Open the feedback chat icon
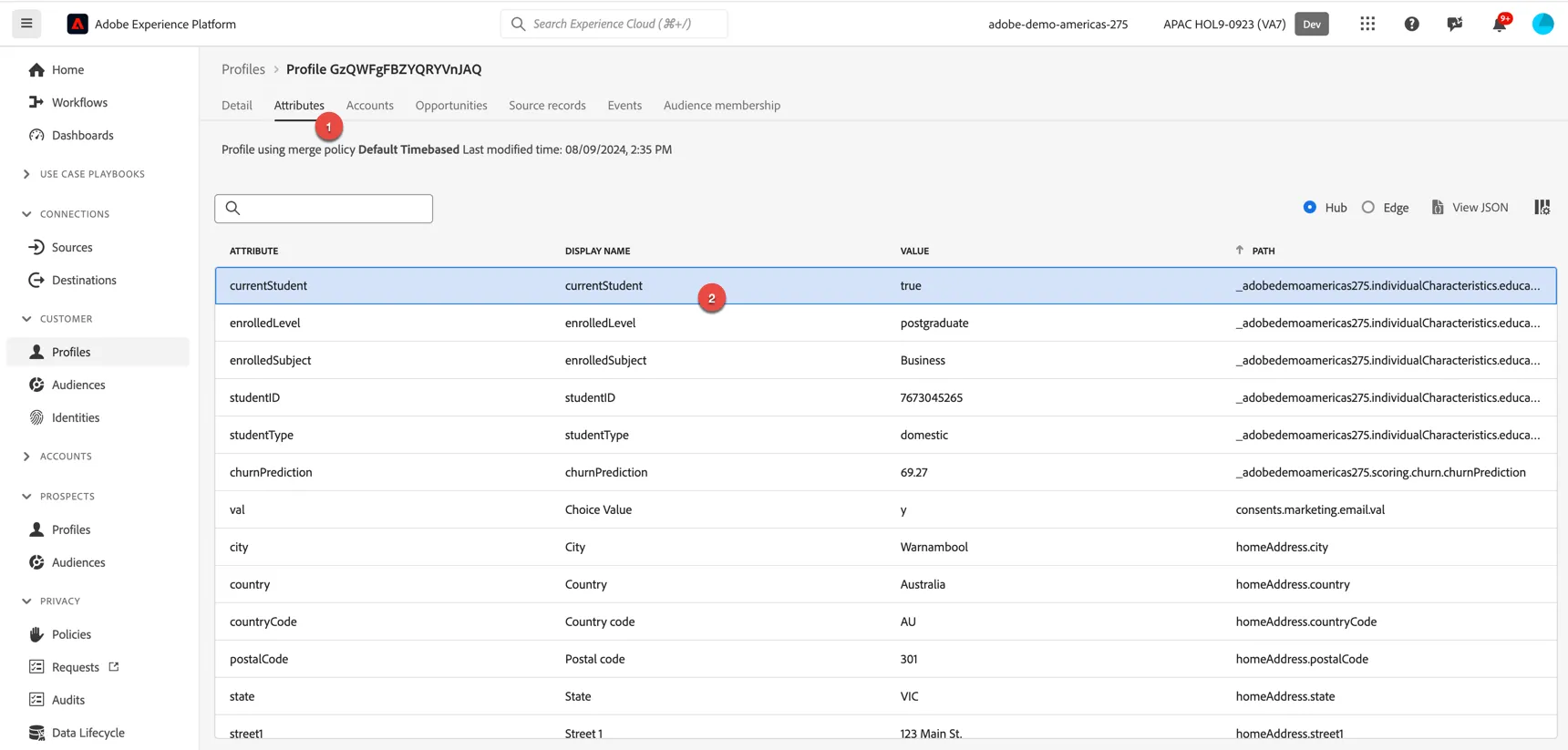 pos(1455,24)
